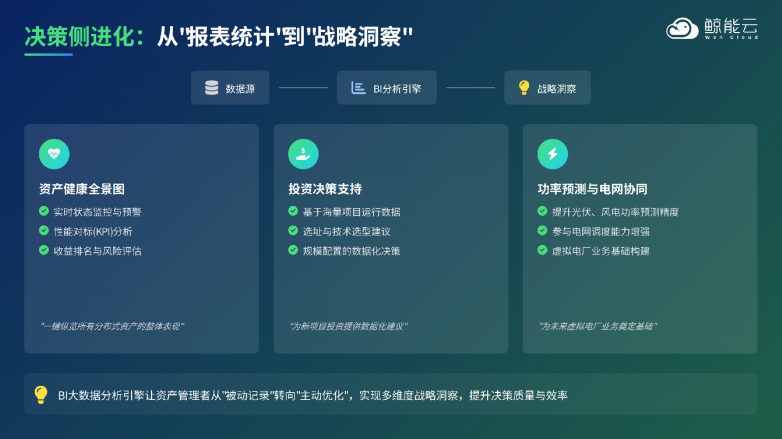782x439 pixels.
Task: Click the checkmark next to 实时状态监控与预警
Action: 44,211
